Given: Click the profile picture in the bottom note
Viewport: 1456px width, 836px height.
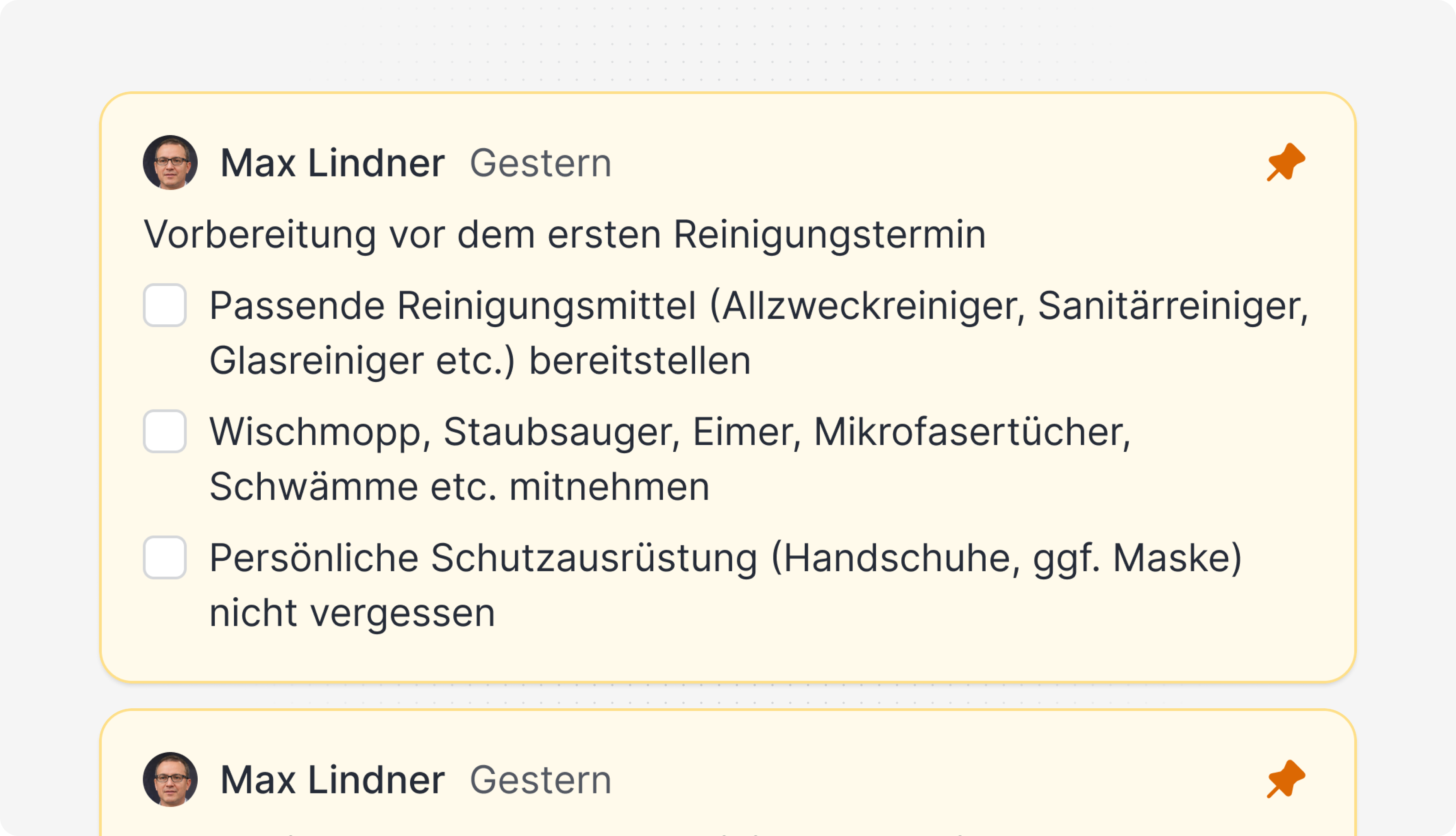Looking at the screenshot, I should click(170, 779).
